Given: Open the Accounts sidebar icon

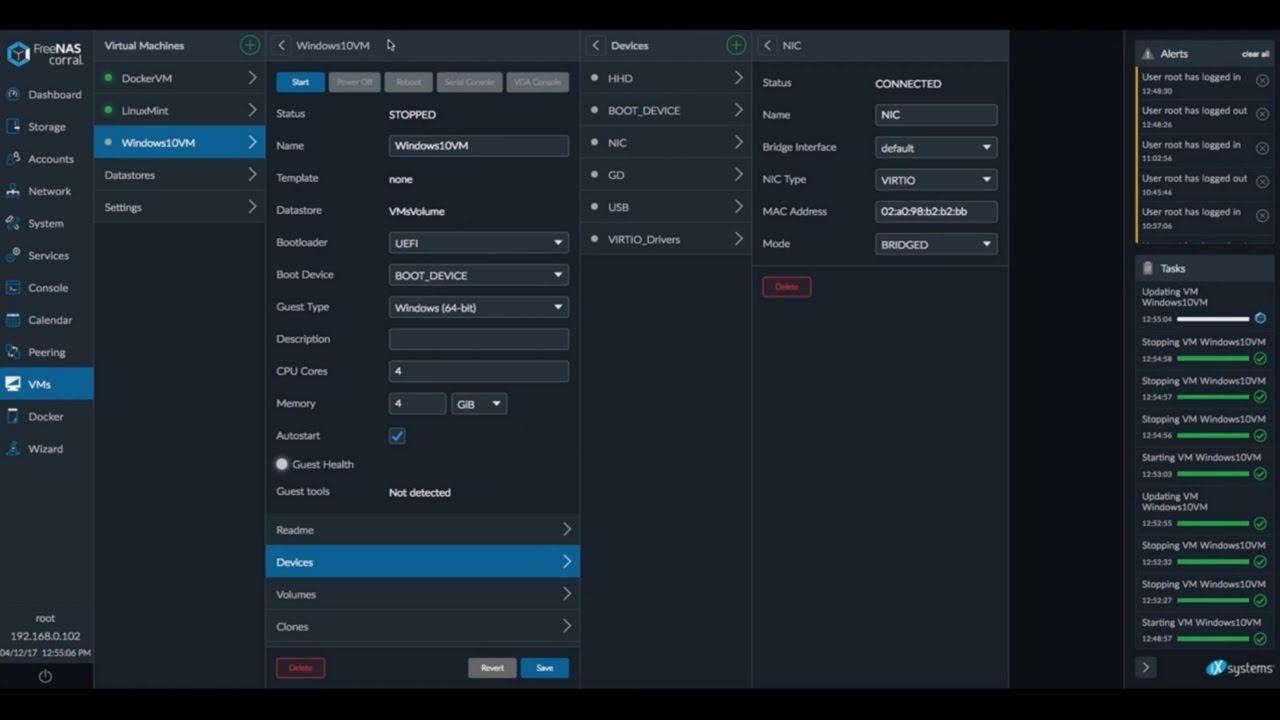Looking at the screenshot, I should 13,158.
